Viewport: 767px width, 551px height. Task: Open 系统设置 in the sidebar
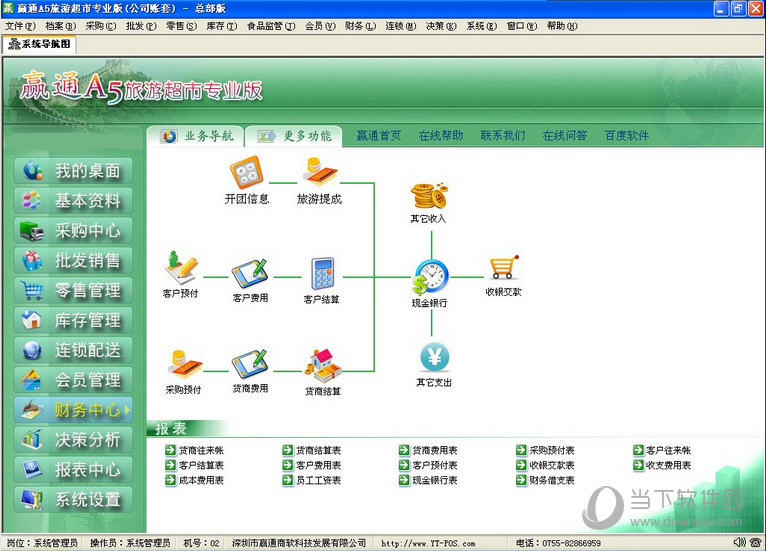pyautogui.click(x=73, y=499)
